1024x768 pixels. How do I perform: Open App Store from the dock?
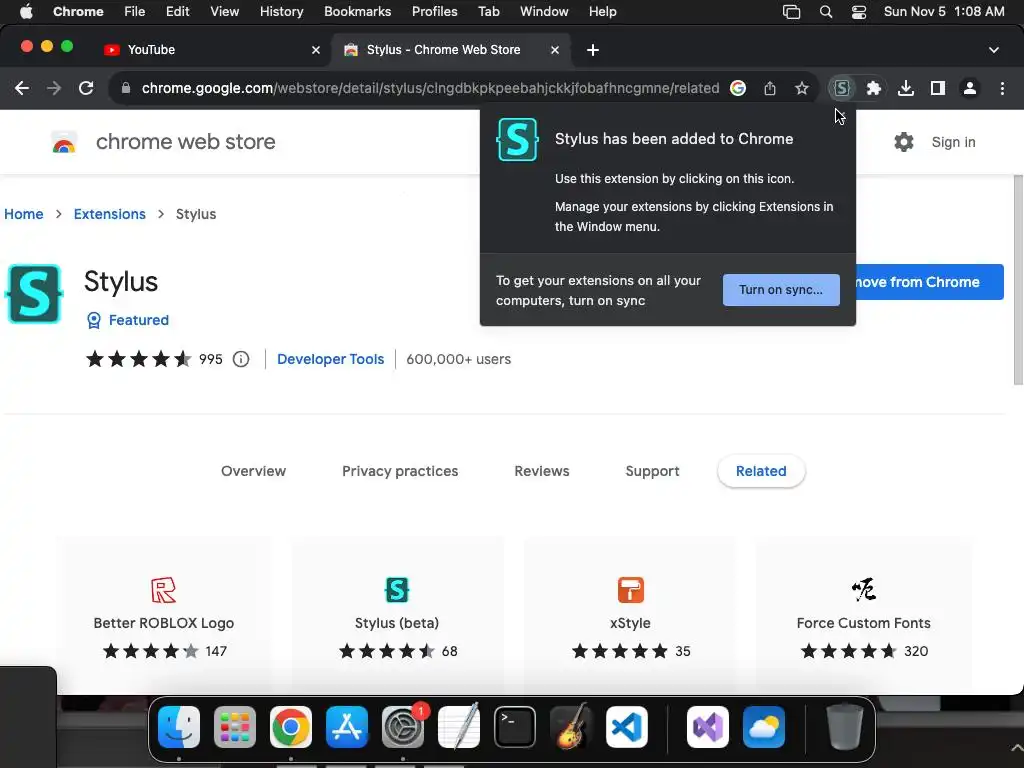pyautogui.click(x=347, y=727)
